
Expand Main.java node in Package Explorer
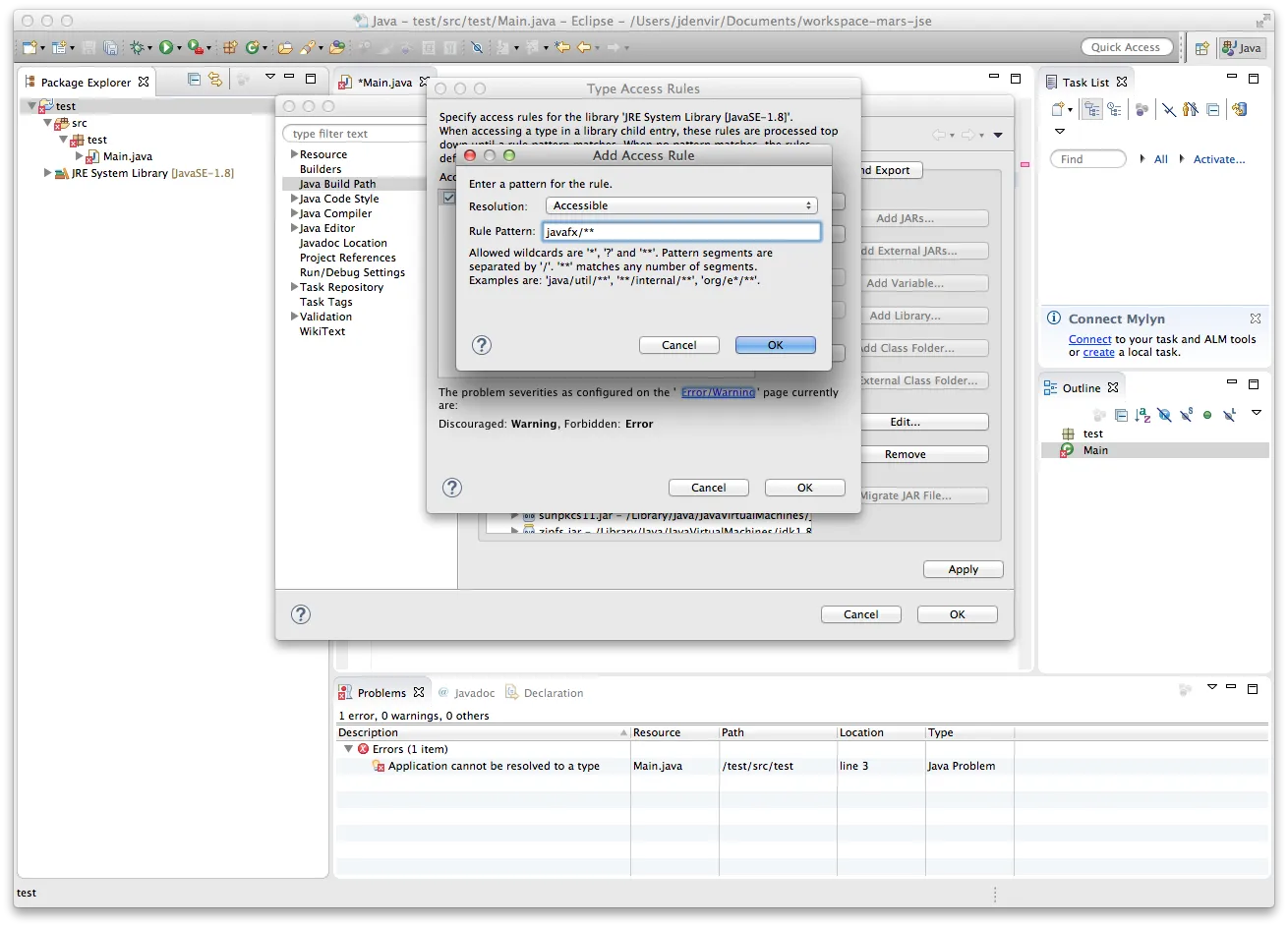[79, 156]
